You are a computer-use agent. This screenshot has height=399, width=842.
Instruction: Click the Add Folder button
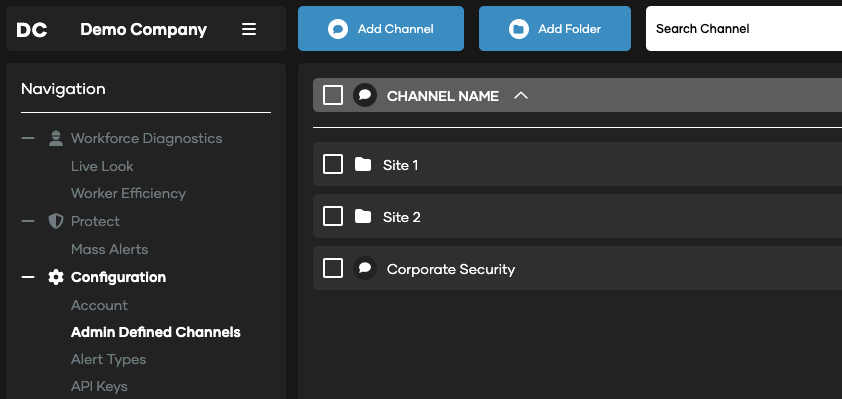[555, 28]
